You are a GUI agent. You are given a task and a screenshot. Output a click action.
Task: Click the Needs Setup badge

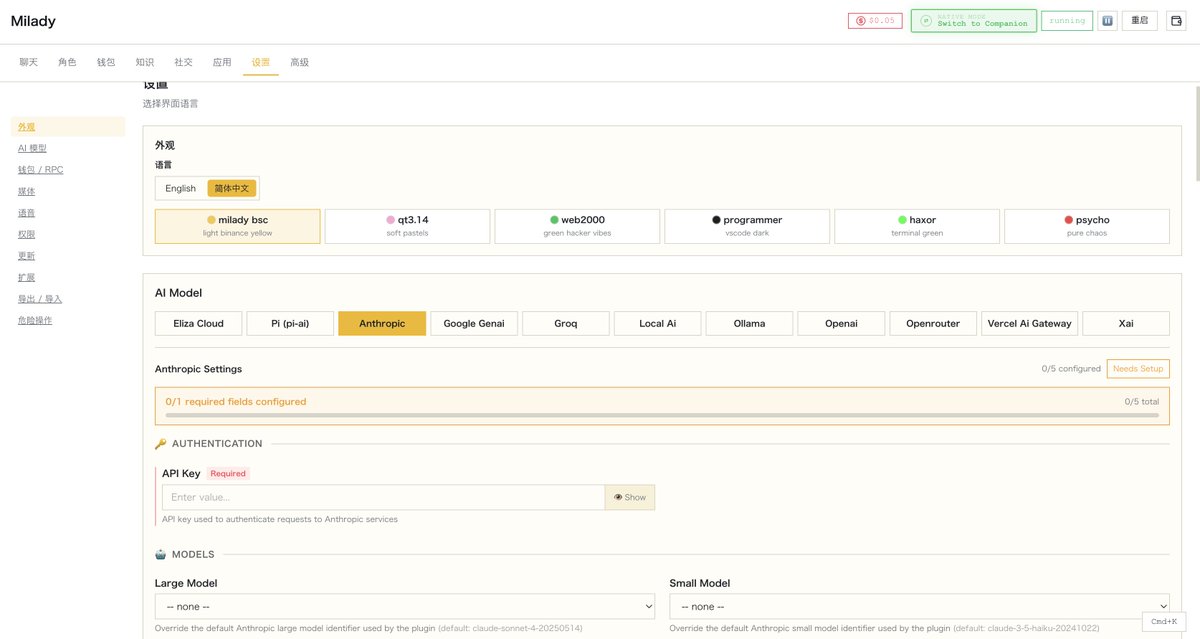[1138, 369]
